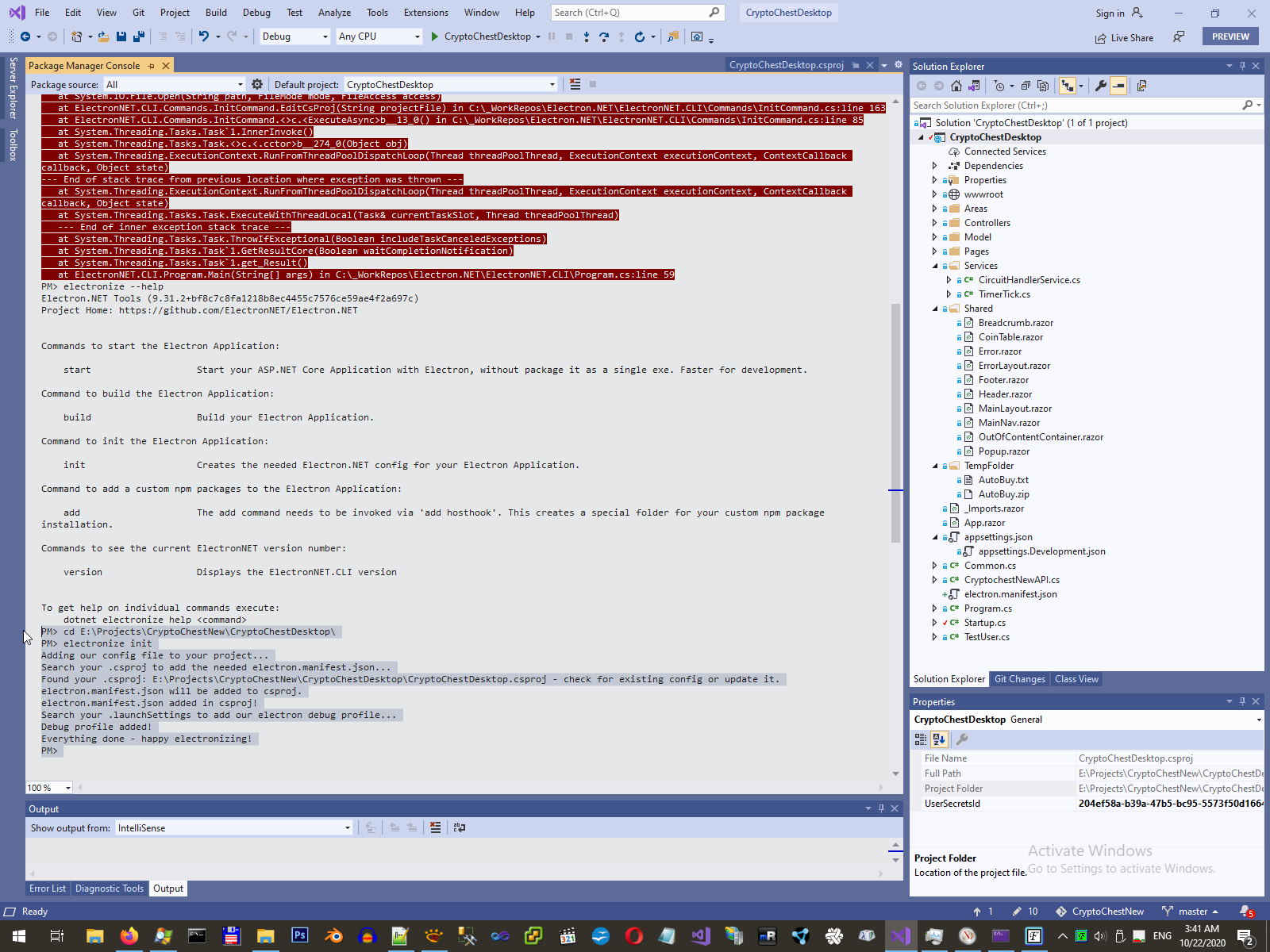Click the Open File toolbar icon
This screenshot has width=1270, height=952.
click(x=103, y=36)
